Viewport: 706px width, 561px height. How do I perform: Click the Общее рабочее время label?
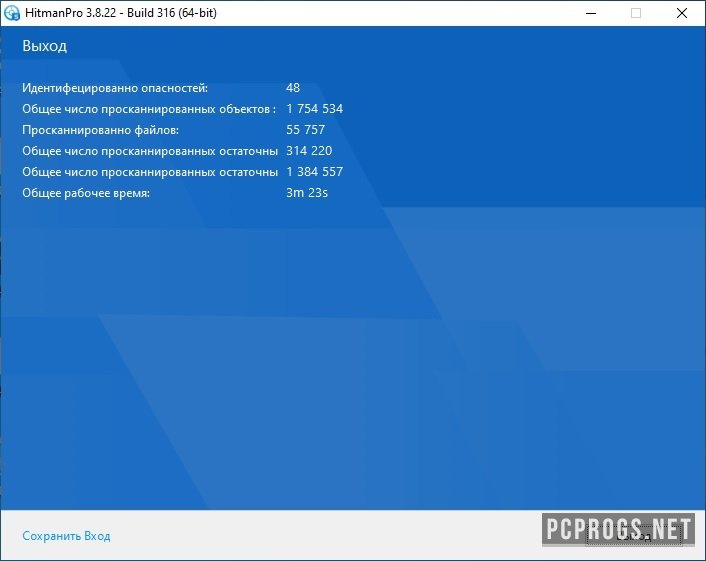pos(86,193)
